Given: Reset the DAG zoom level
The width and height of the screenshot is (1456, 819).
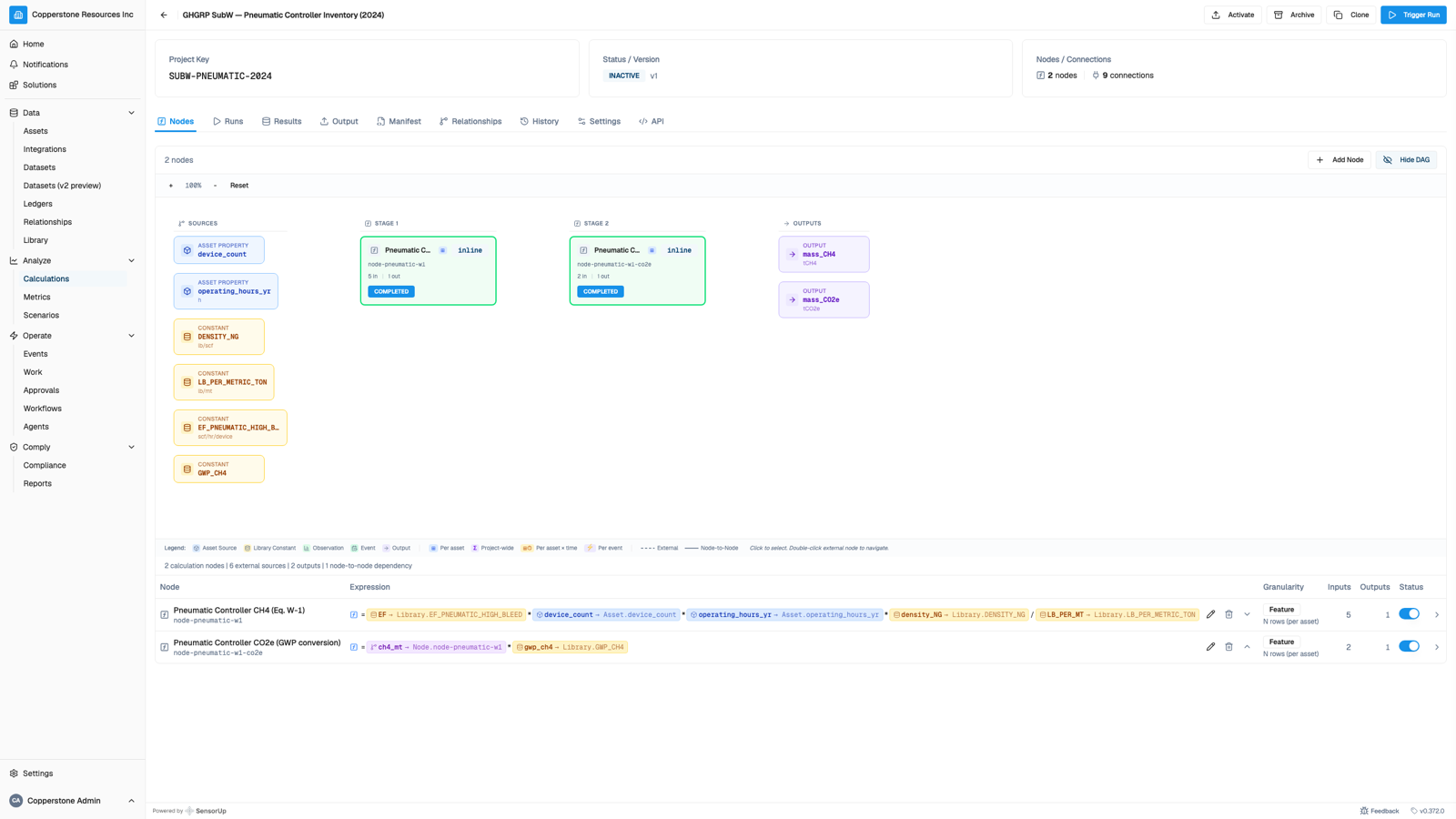Looking at the screenshot, I should click(x=239, y=186).
